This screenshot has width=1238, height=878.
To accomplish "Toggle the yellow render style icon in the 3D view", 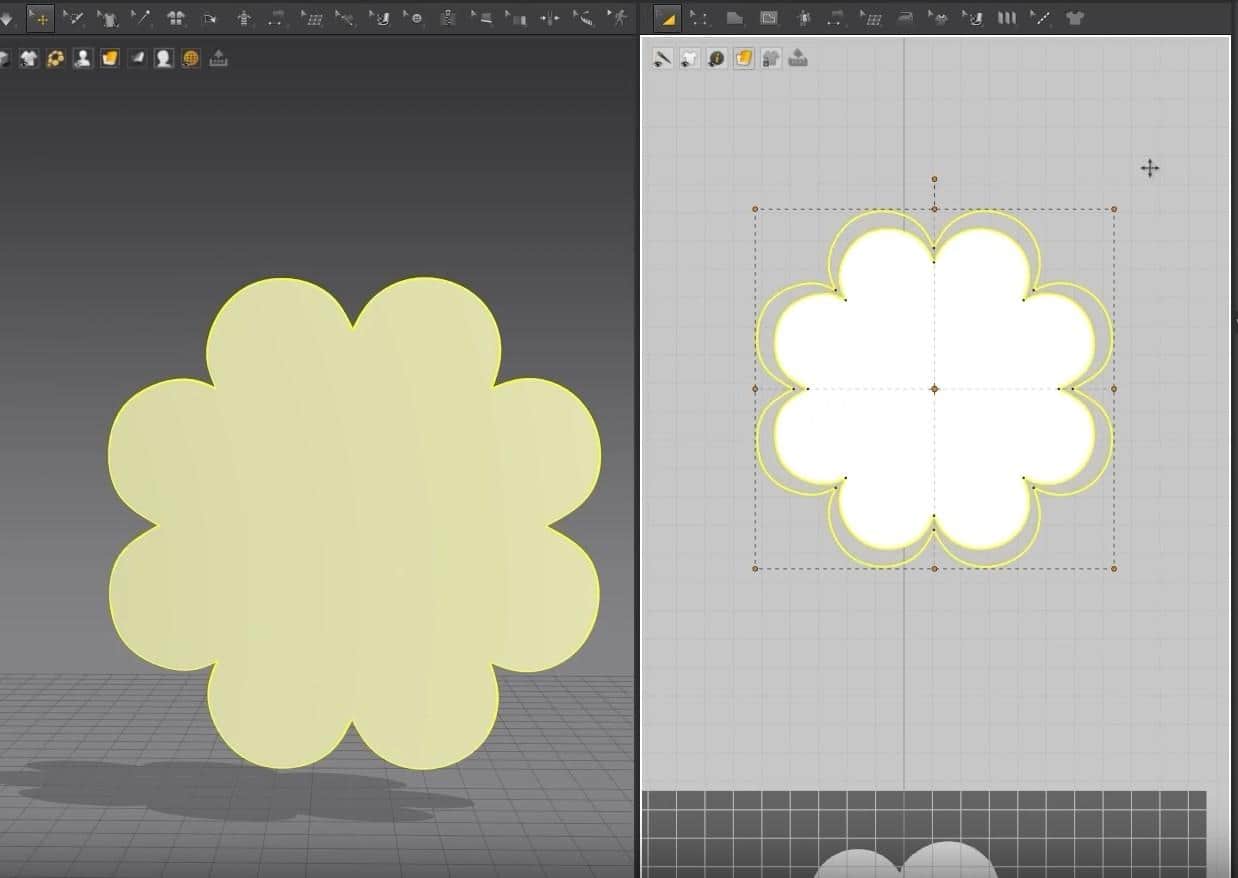I will 109,58.
